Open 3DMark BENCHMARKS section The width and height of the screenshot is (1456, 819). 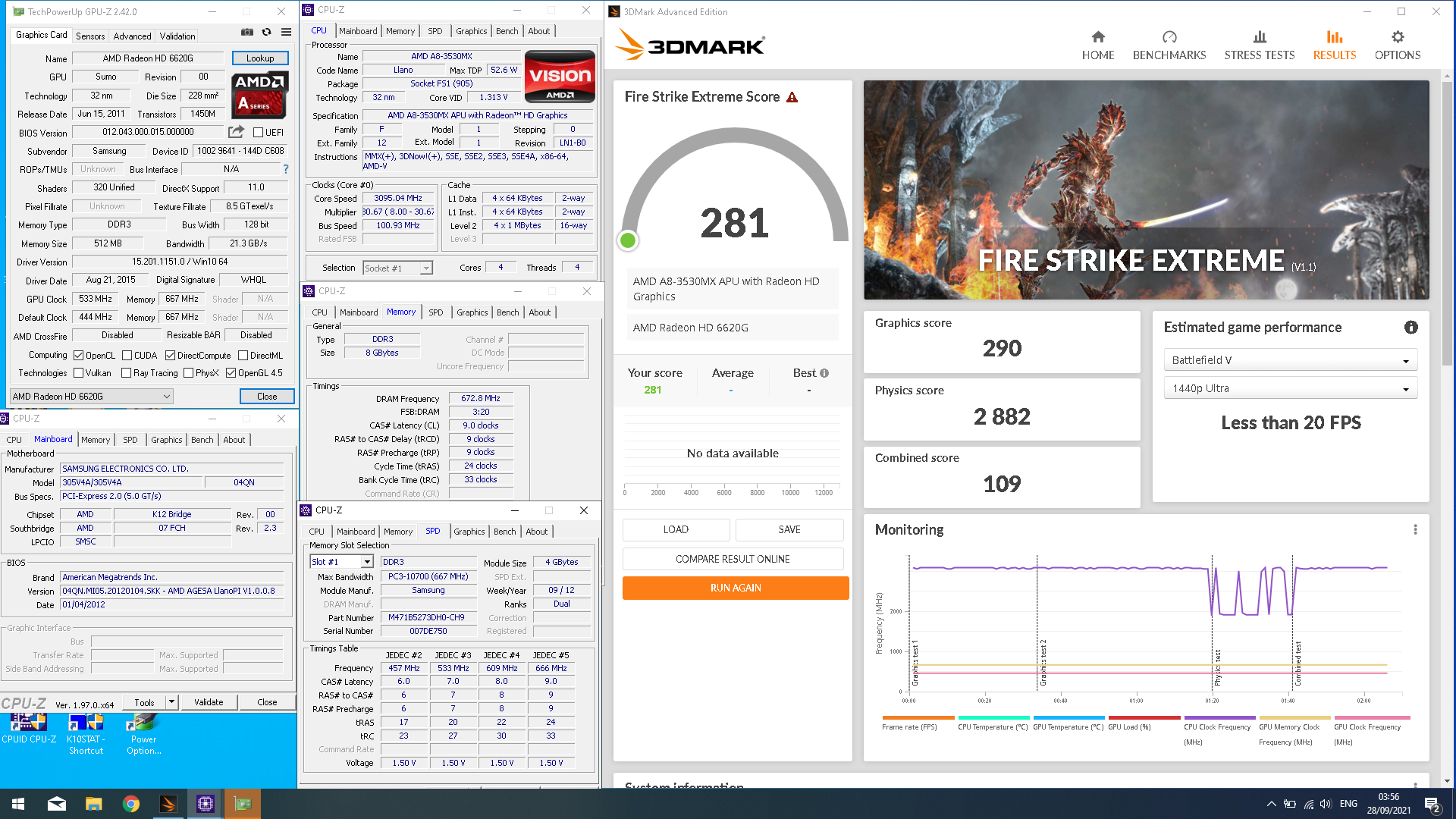[x=1169, y=45]
